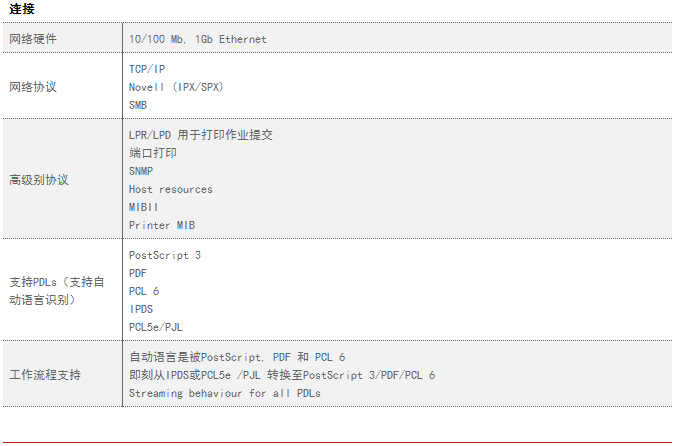Click the 10/100 Mb, 1Gb Ethernet text
The image size is (675, 446).
click(x=198, y=39)
